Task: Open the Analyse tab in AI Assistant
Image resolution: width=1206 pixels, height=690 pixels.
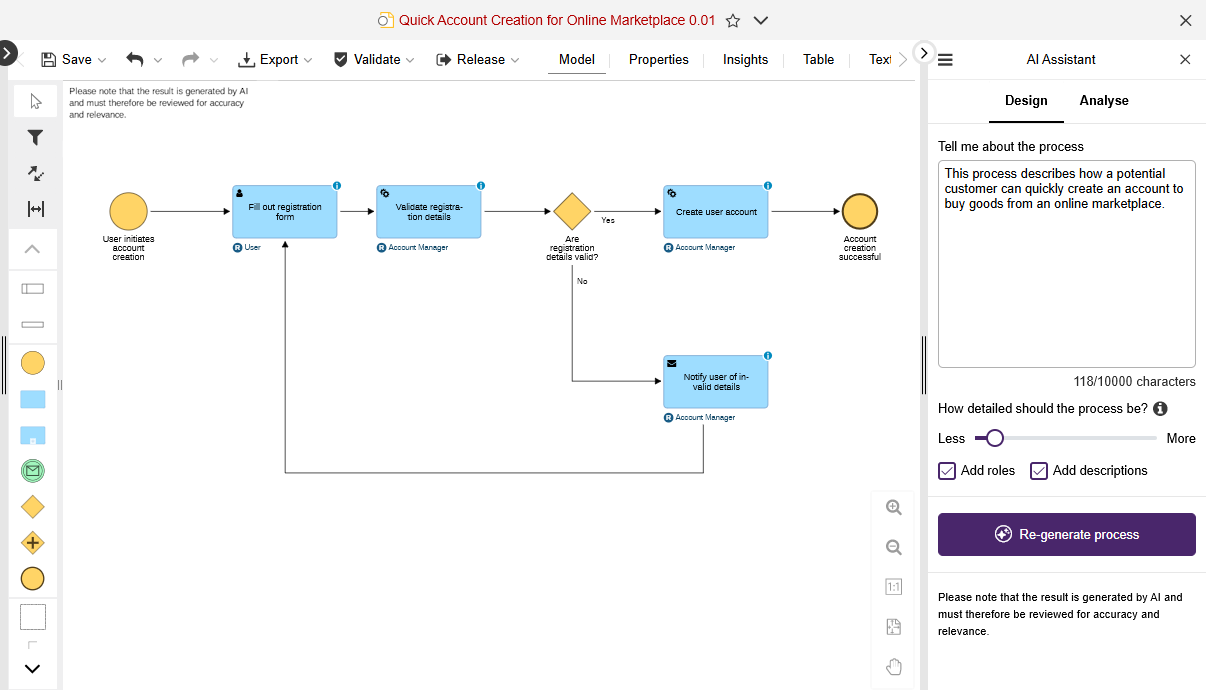Action: [1104, 101]
